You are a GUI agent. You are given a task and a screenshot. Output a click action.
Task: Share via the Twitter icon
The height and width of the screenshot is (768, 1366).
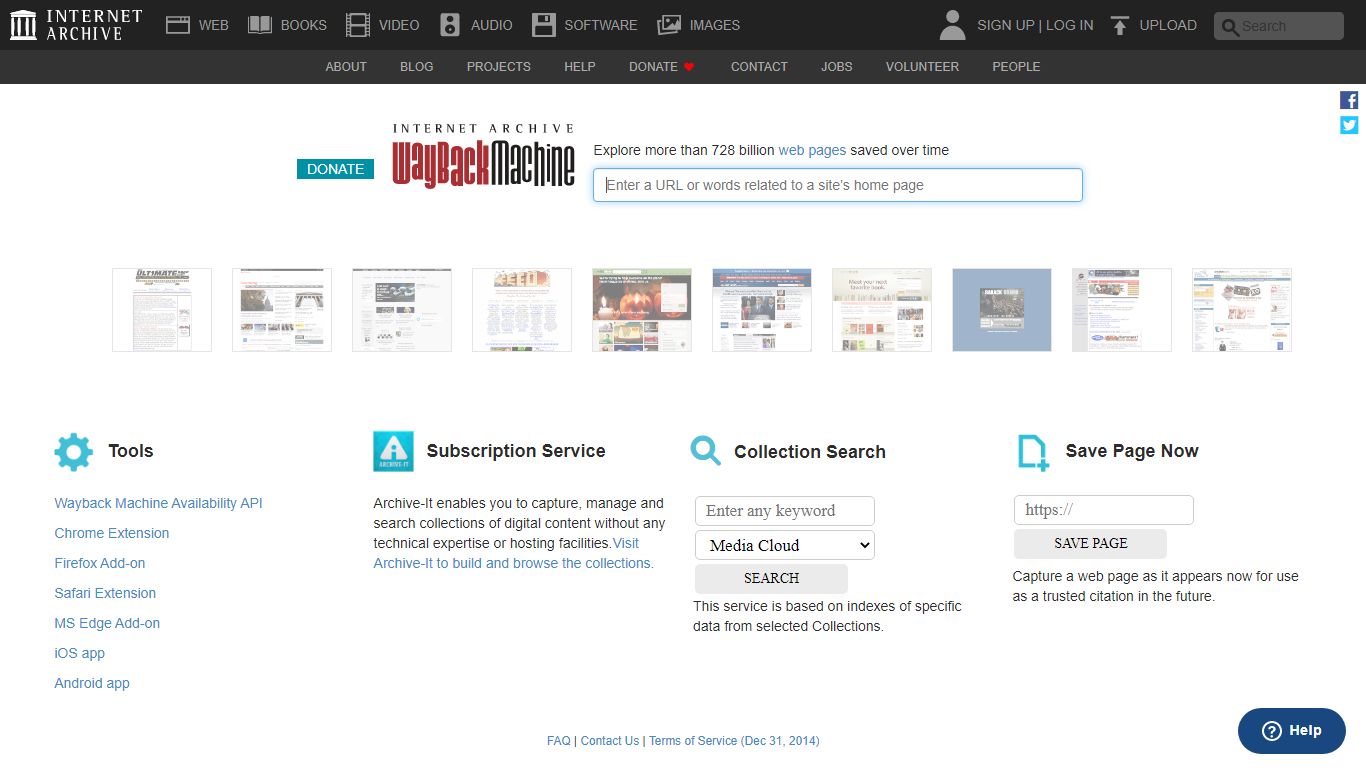point(1349,125)
